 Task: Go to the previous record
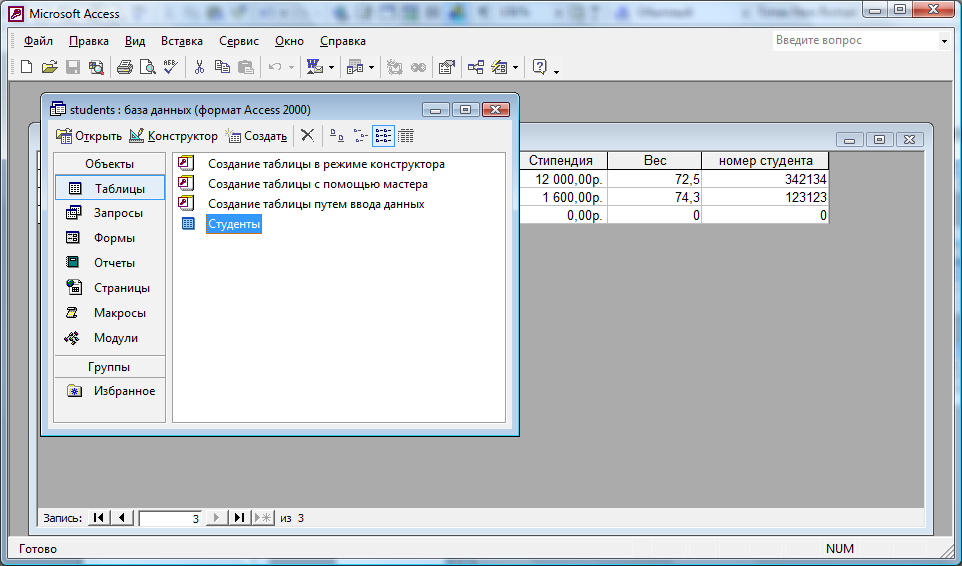click(x=121, y=518)
